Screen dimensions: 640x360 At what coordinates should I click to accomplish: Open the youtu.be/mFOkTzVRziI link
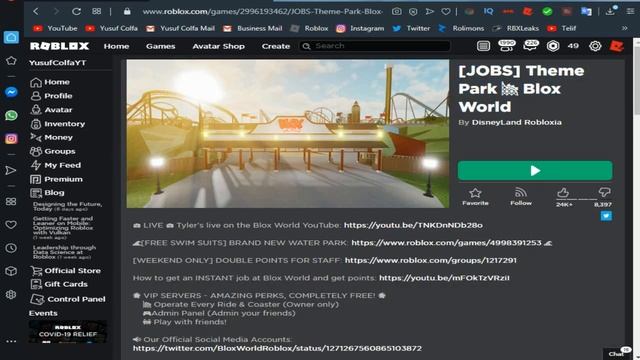[444, 278]
